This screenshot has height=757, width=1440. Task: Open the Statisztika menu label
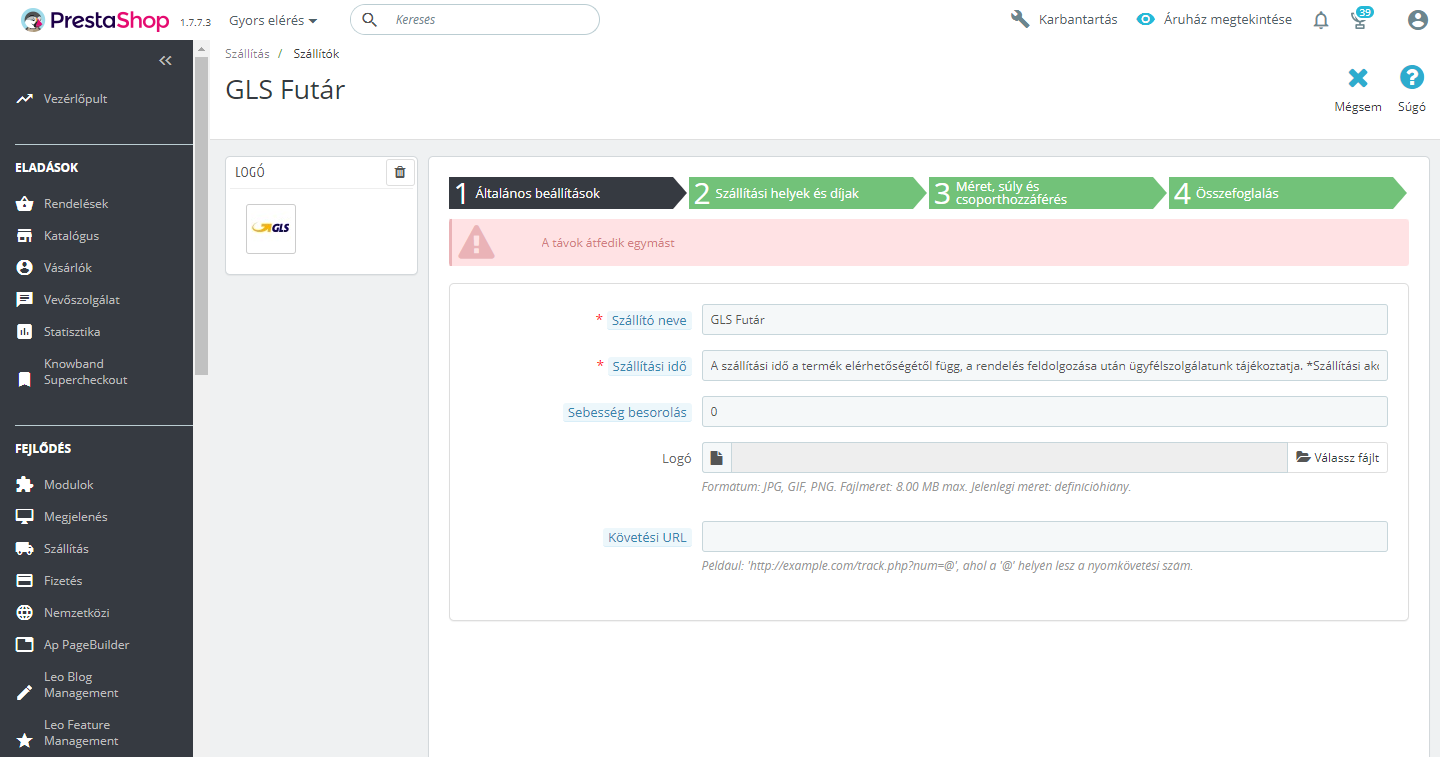coord(72,332)
